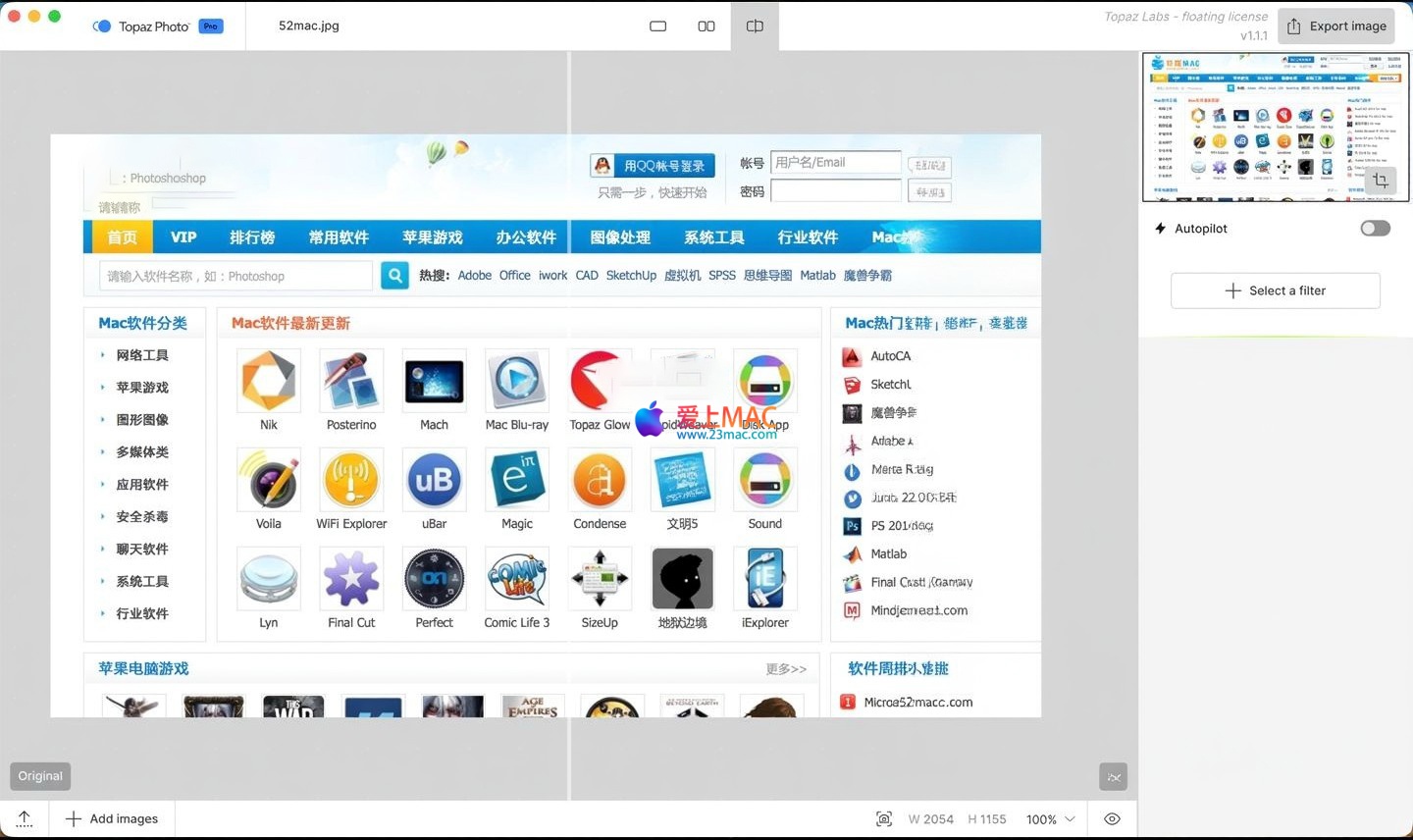Click Add images at the bottom
Image resolution: width=1413 pixels, height=840 pixels.
pyautogui.click(x=112, y=819)
